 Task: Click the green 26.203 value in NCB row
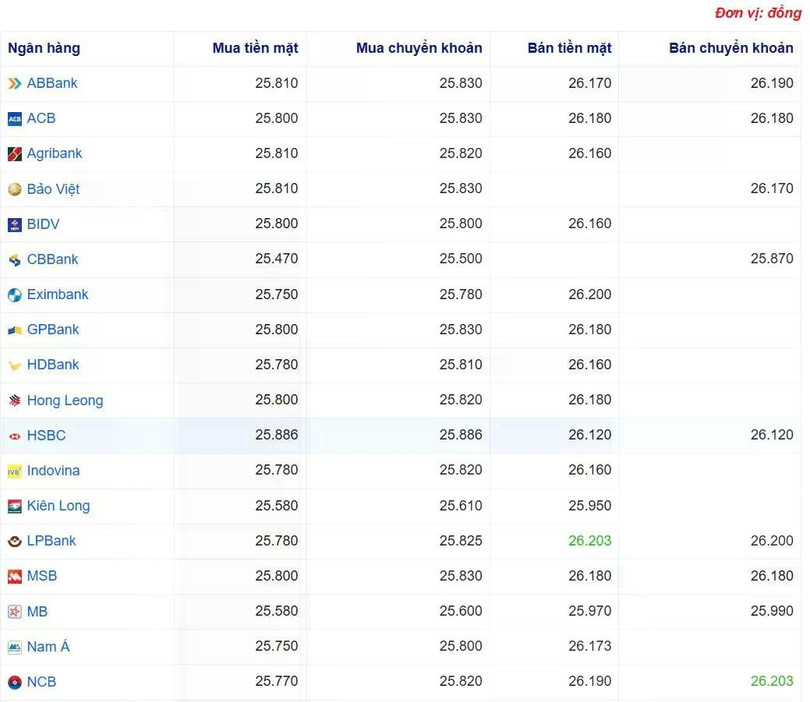click(x=772, y=681)
